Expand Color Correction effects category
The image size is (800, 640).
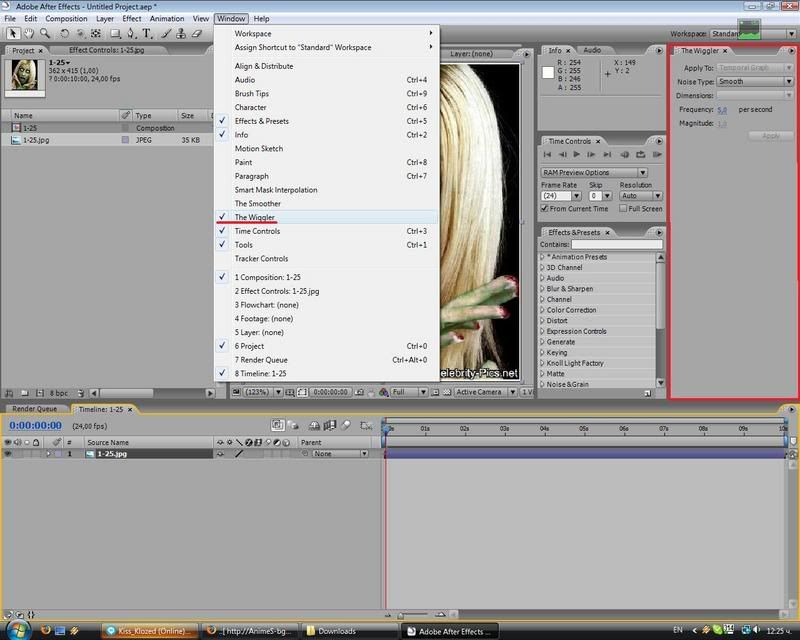click(542, 310)
